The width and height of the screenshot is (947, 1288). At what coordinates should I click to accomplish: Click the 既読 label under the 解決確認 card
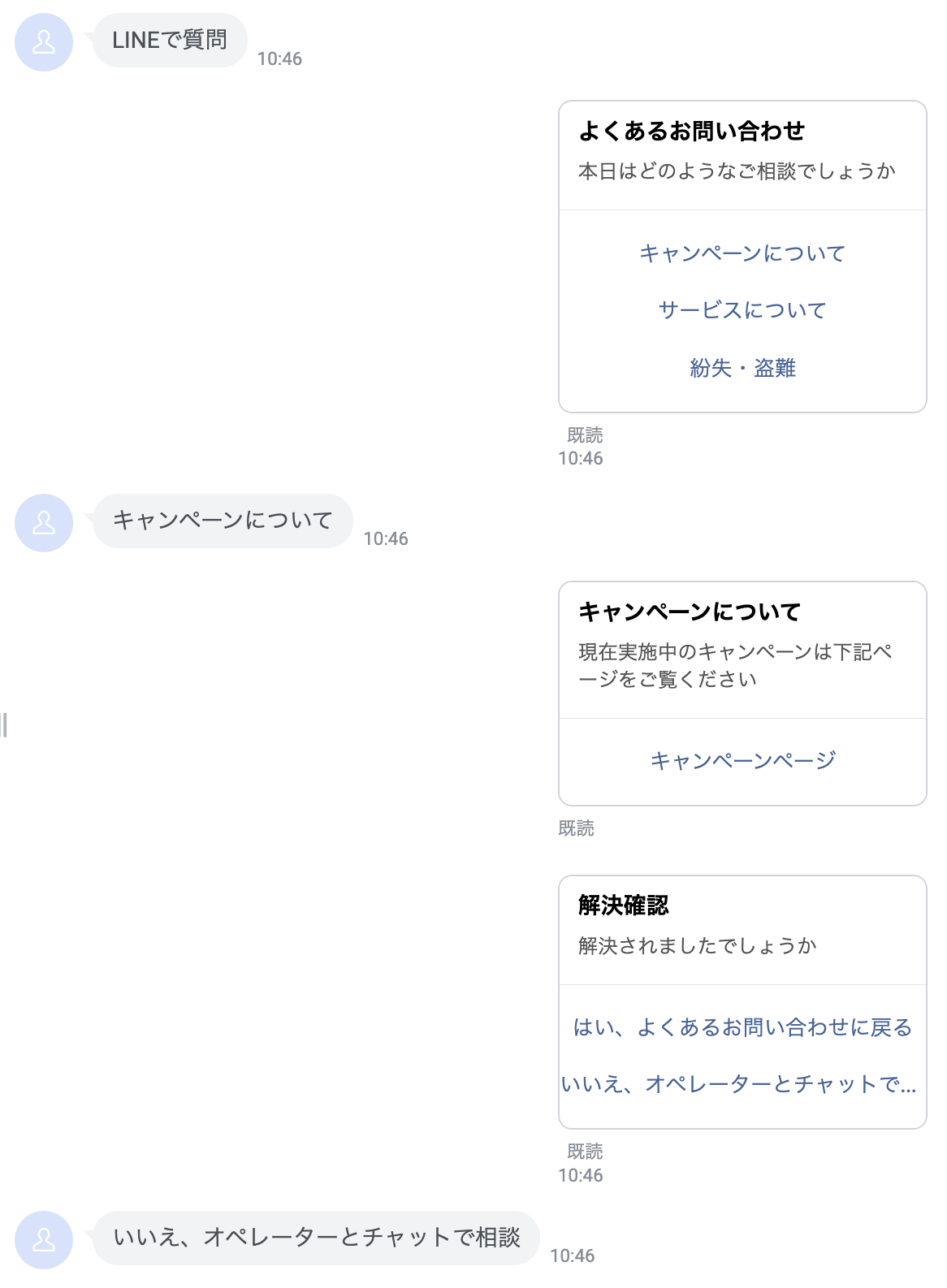coord(585,1152)
